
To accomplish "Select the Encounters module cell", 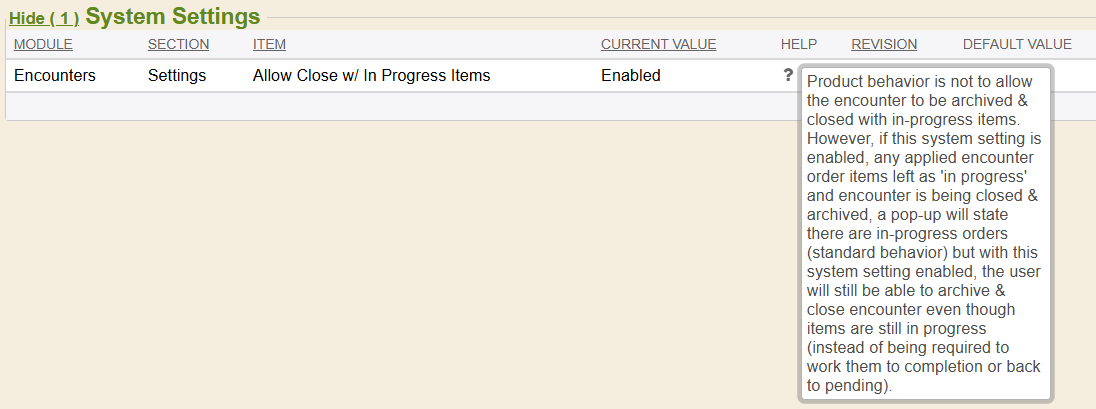I will click(x=55, y=75).
